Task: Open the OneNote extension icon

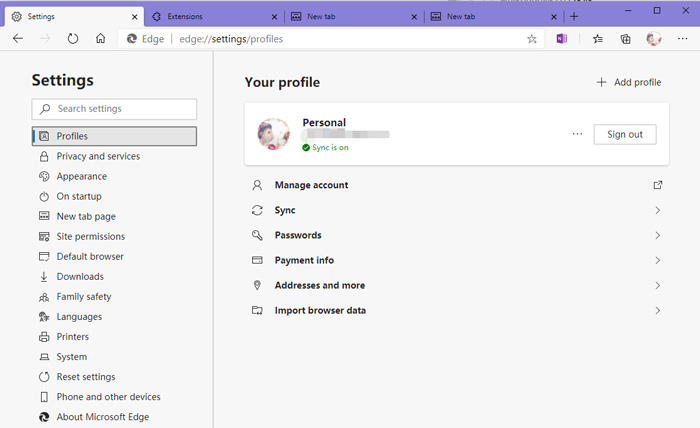Action: 562,39
